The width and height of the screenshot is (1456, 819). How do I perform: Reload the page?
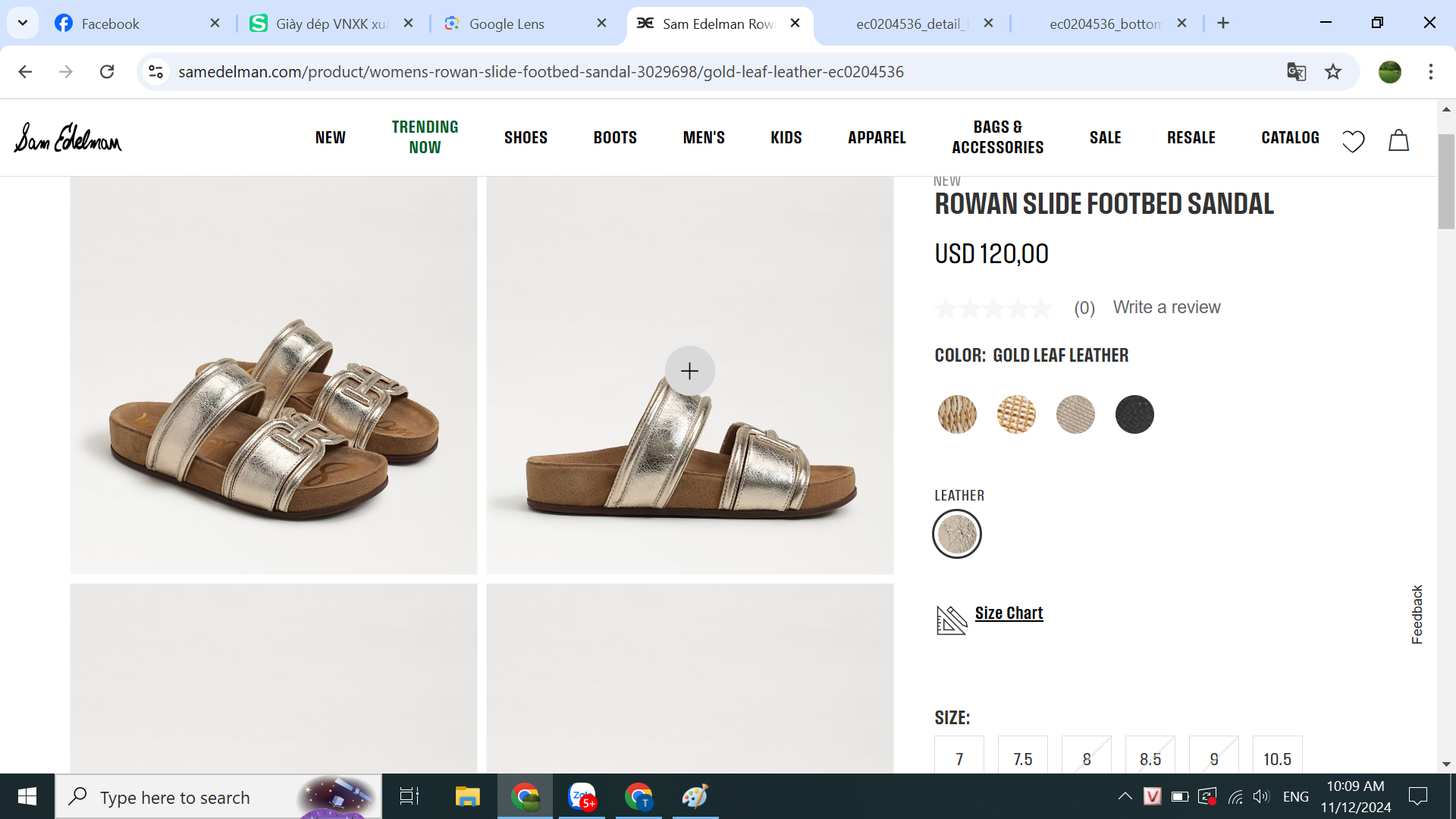[x=107, y=72]
